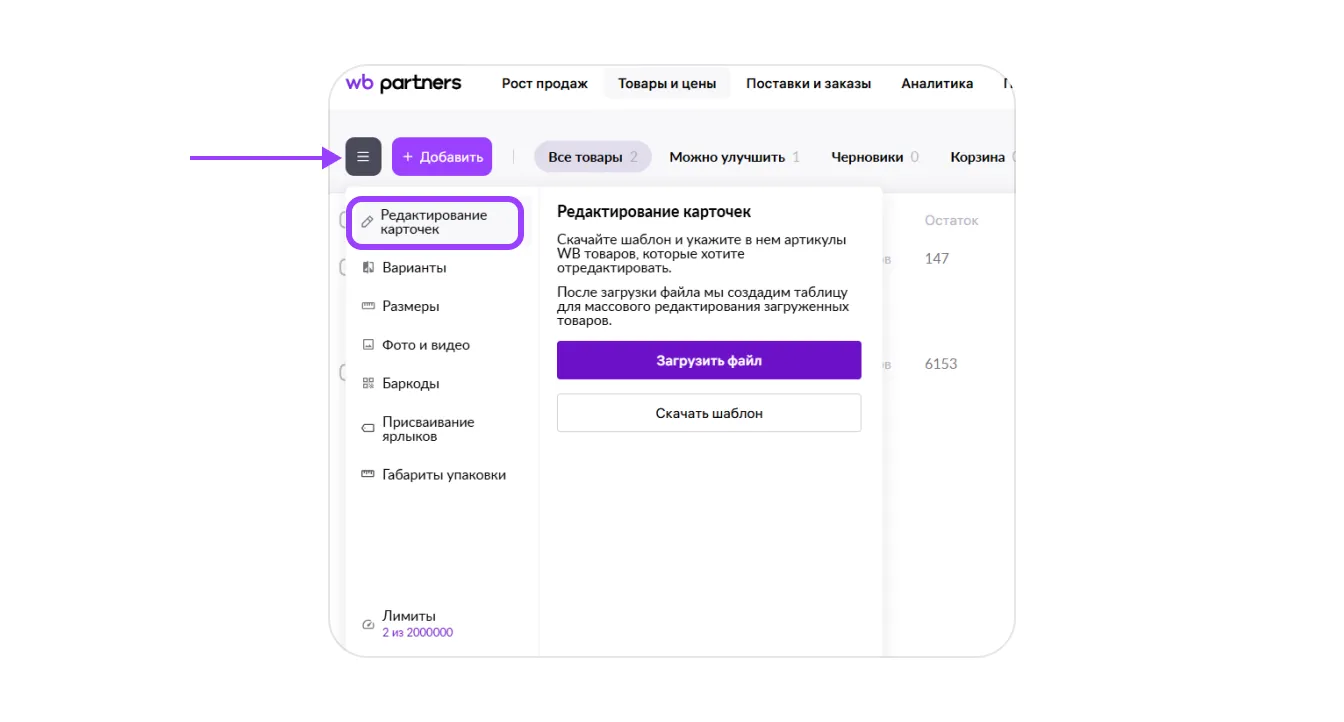Click the gauge icon next to Лимиты
This screenshot has height=722, width=1344.
pos(368,624)
